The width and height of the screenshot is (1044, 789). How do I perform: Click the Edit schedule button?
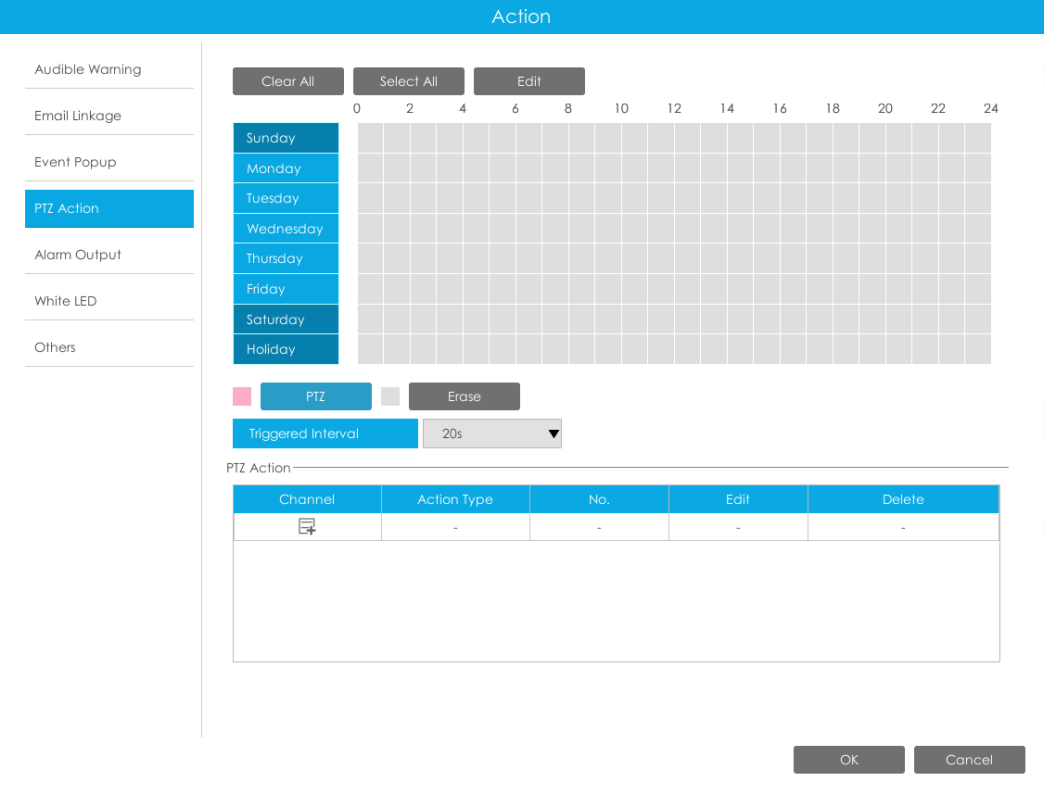(529, 81)
